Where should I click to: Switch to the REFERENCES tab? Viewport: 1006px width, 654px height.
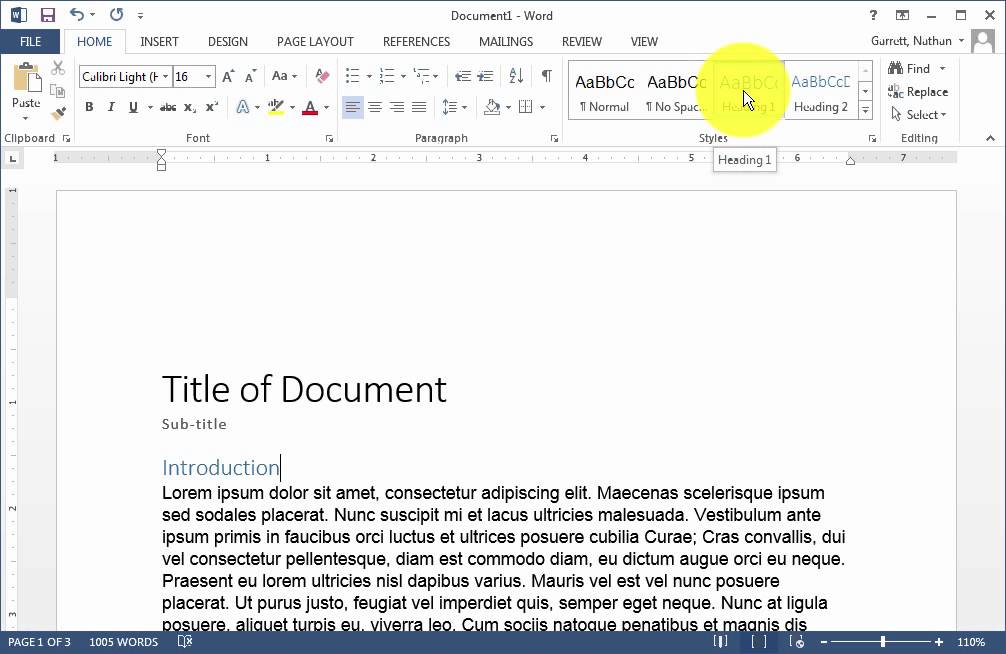tap(416, 42)
